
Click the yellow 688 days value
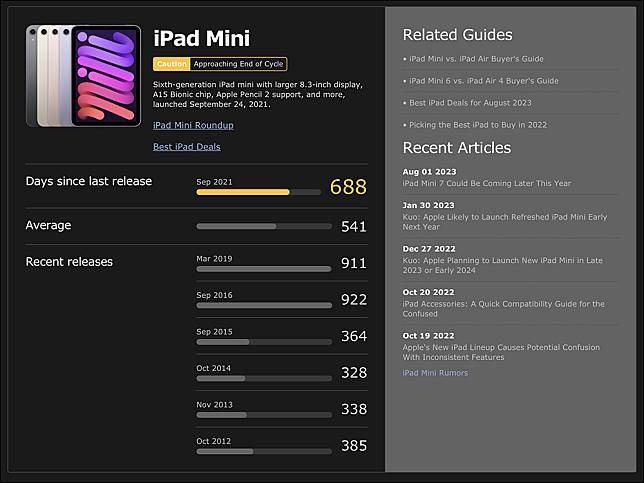(x=348, y=187)
